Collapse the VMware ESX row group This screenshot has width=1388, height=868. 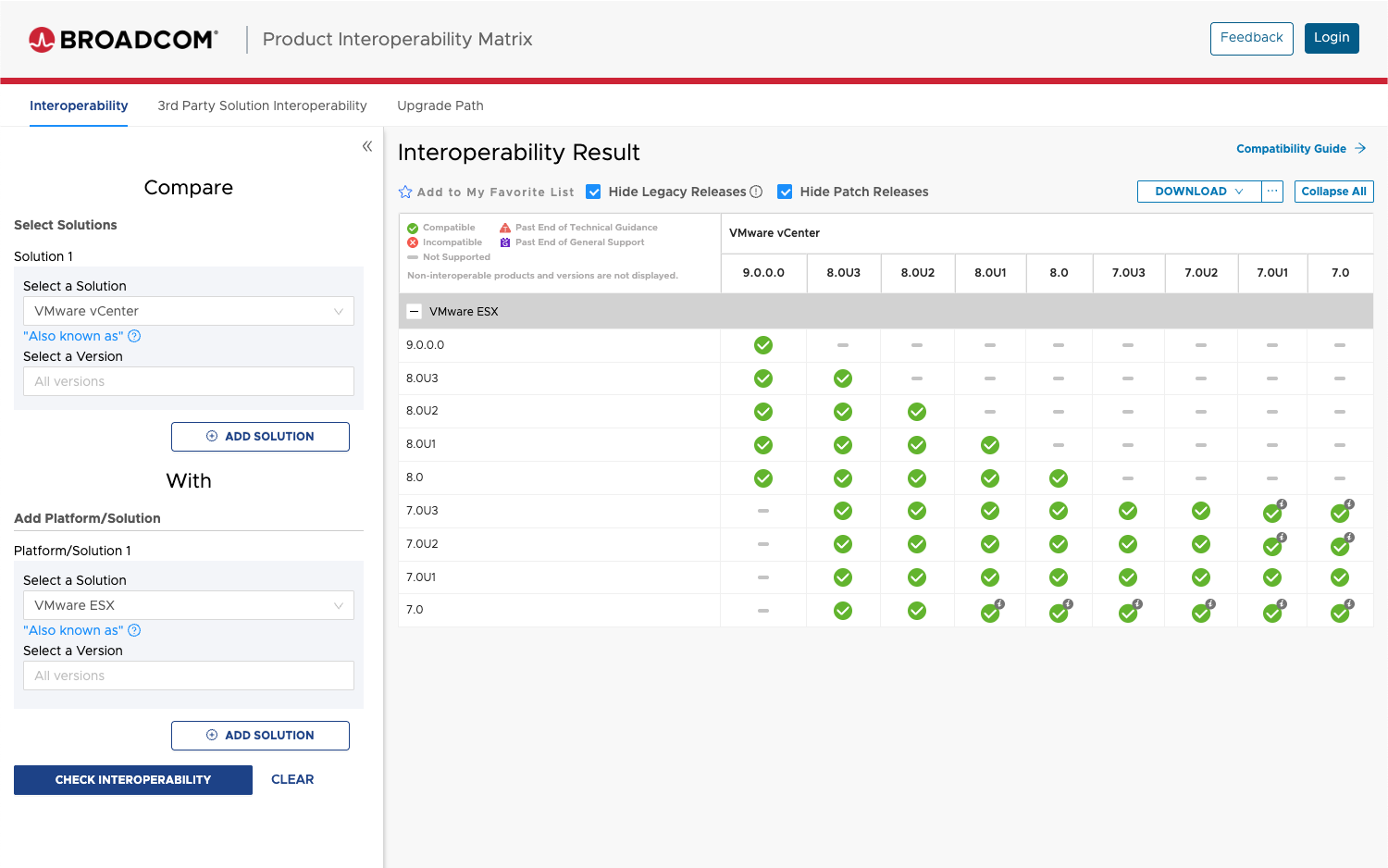pos(415,311)
